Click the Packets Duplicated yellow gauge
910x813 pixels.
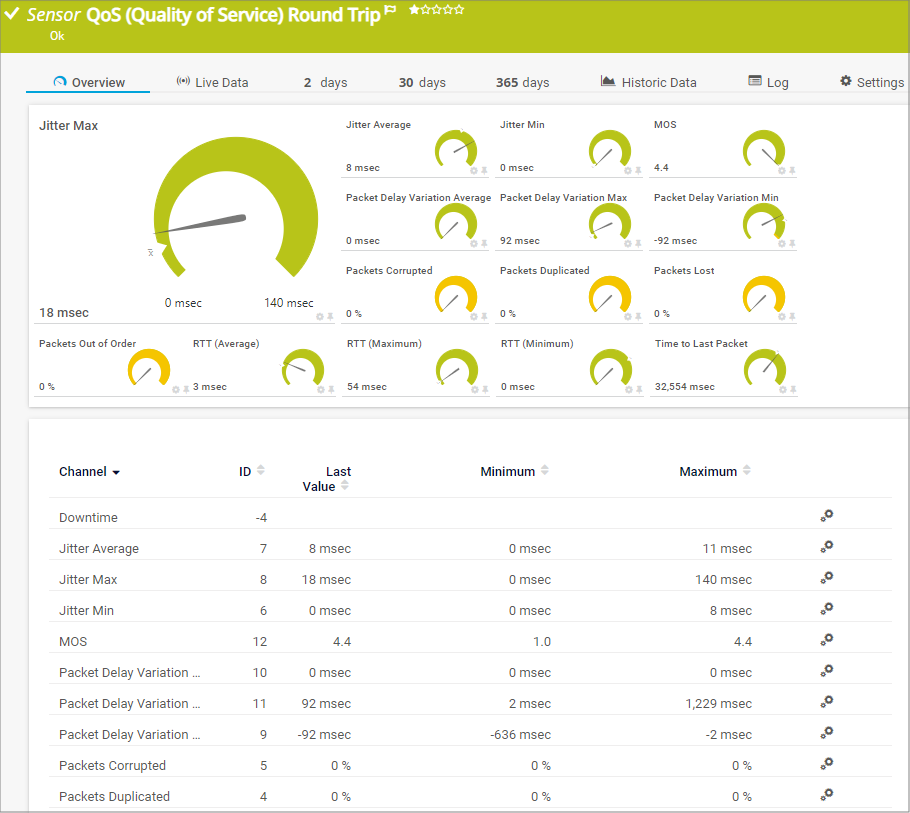(608, 297)
